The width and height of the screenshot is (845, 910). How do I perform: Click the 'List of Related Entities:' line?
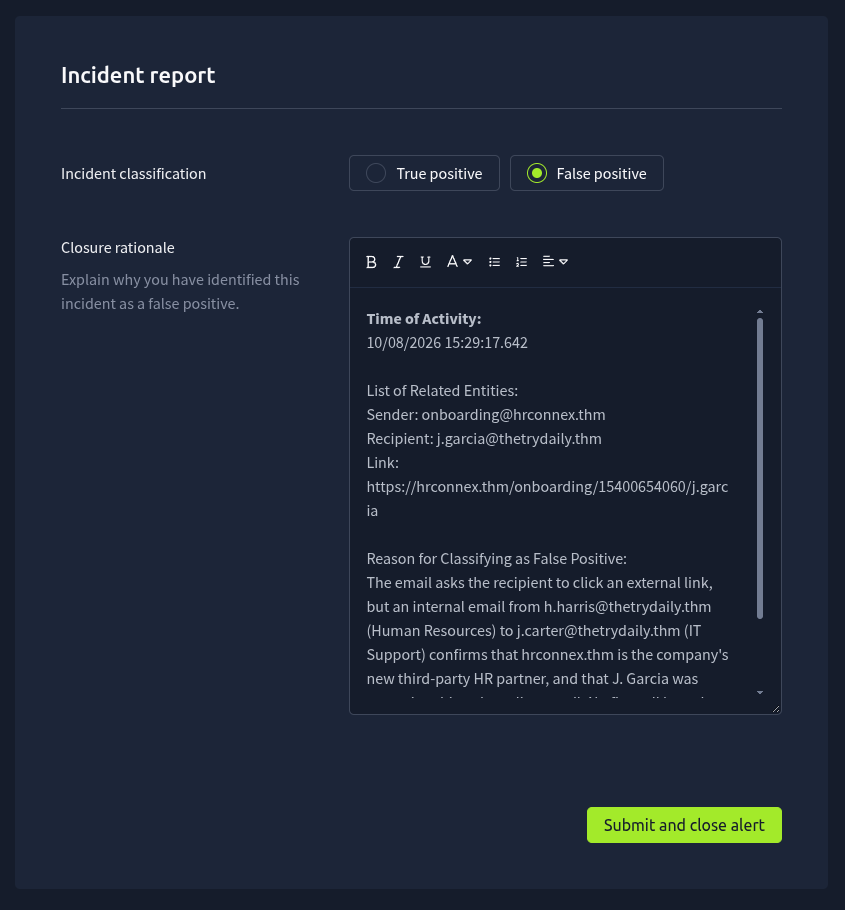[x=442, y=391]
